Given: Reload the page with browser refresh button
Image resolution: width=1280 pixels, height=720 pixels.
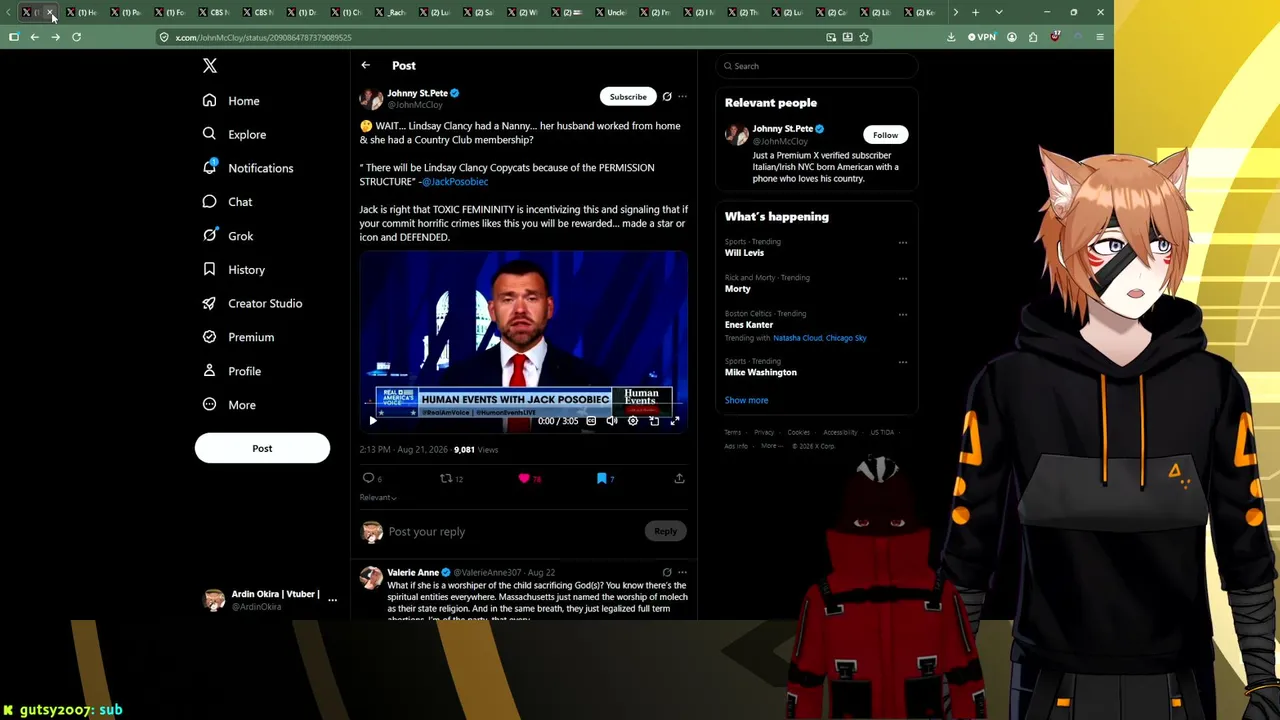Looking at the screenshot, I should pos(76,37).
